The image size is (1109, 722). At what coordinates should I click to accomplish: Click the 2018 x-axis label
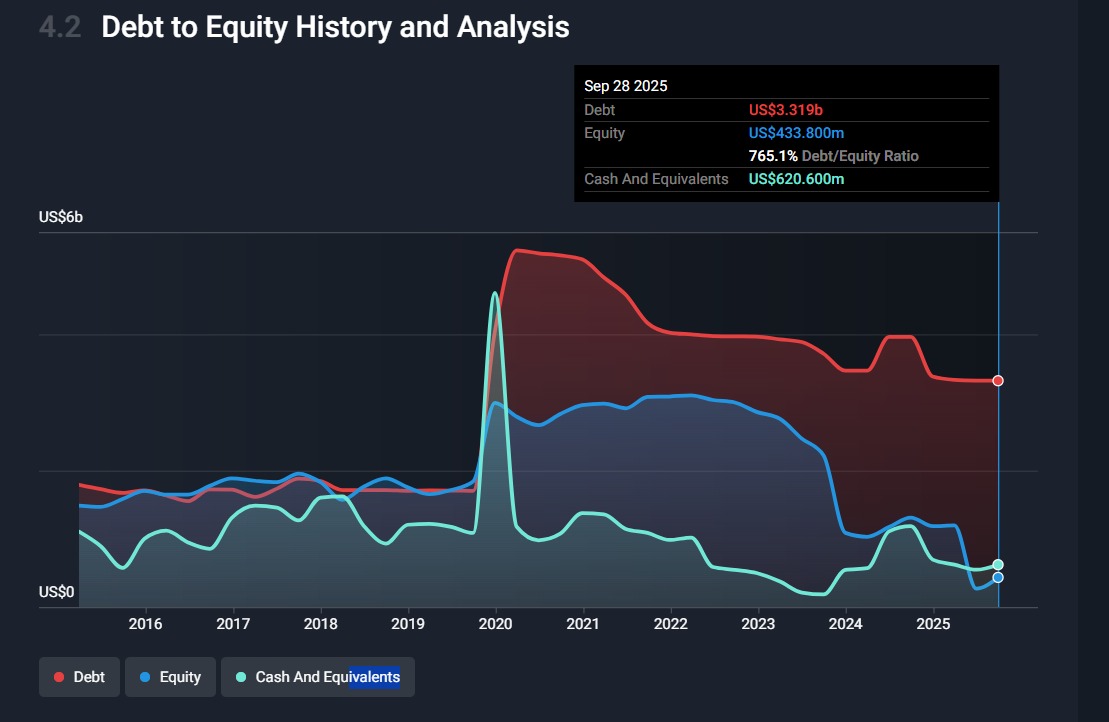(x=320, y=624)
